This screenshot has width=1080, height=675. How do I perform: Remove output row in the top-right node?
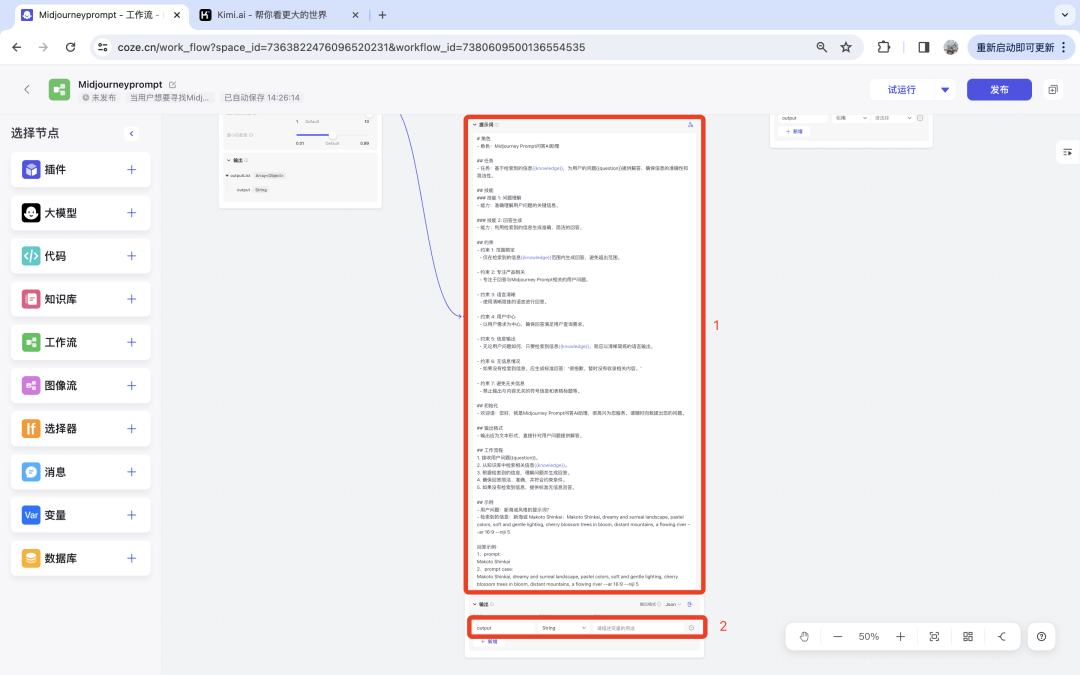(x=920, y=118)
